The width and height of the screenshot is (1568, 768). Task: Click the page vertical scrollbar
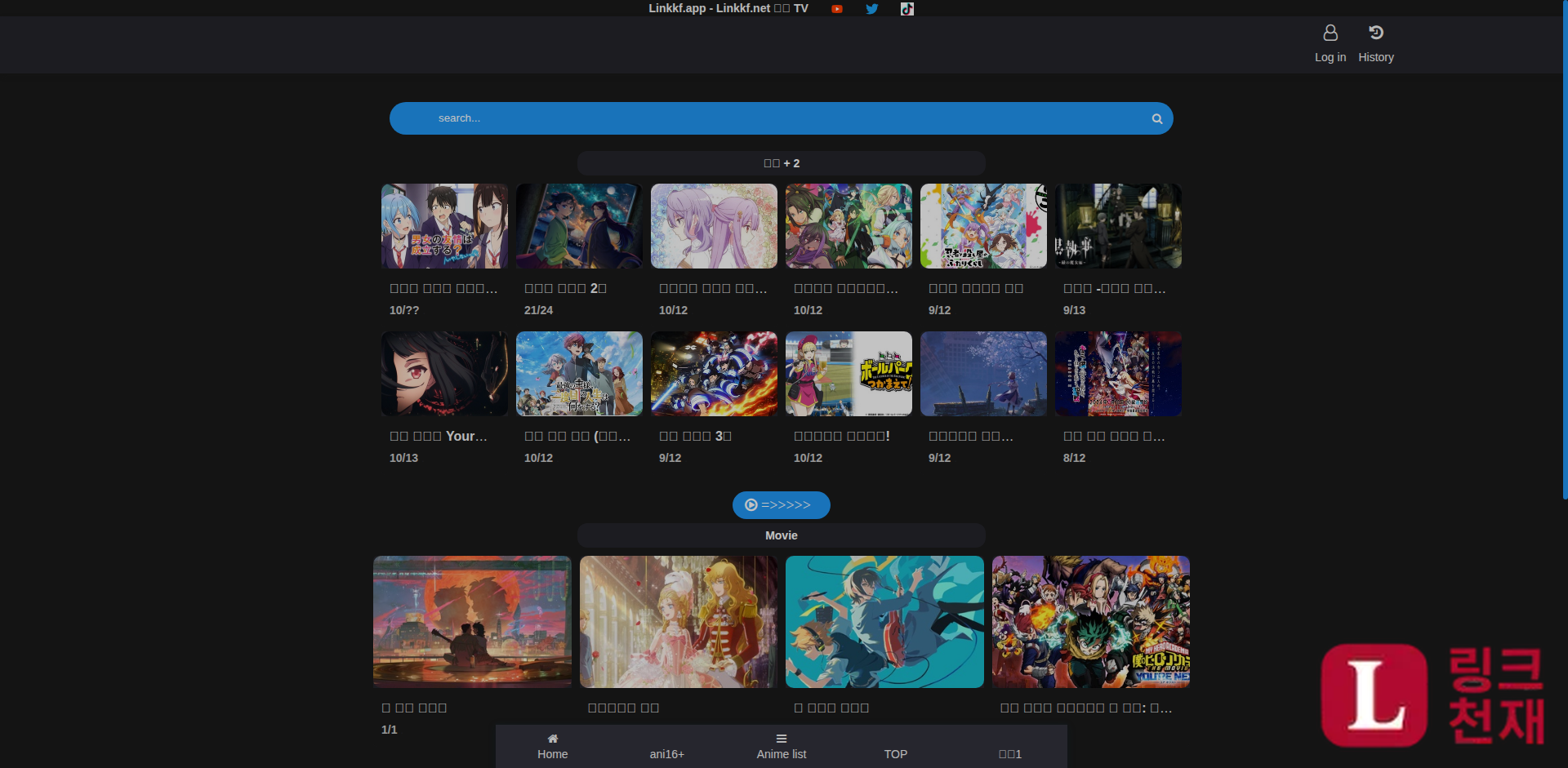pyautogui.click(x=1565, y=249)
